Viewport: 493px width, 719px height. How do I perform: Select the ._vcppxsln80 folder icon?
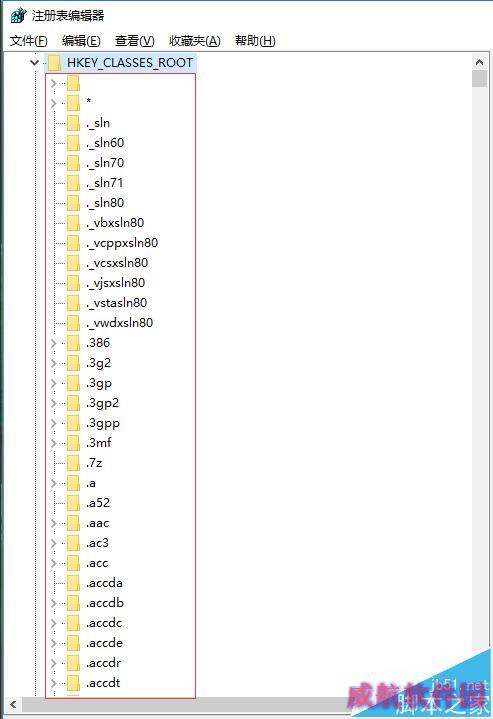pos(73,243)
